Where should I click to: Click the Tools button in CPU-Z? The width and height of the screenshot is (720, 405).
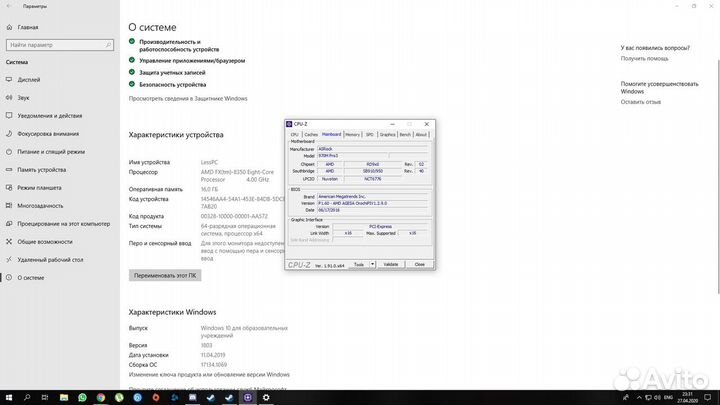click(359, 264)
